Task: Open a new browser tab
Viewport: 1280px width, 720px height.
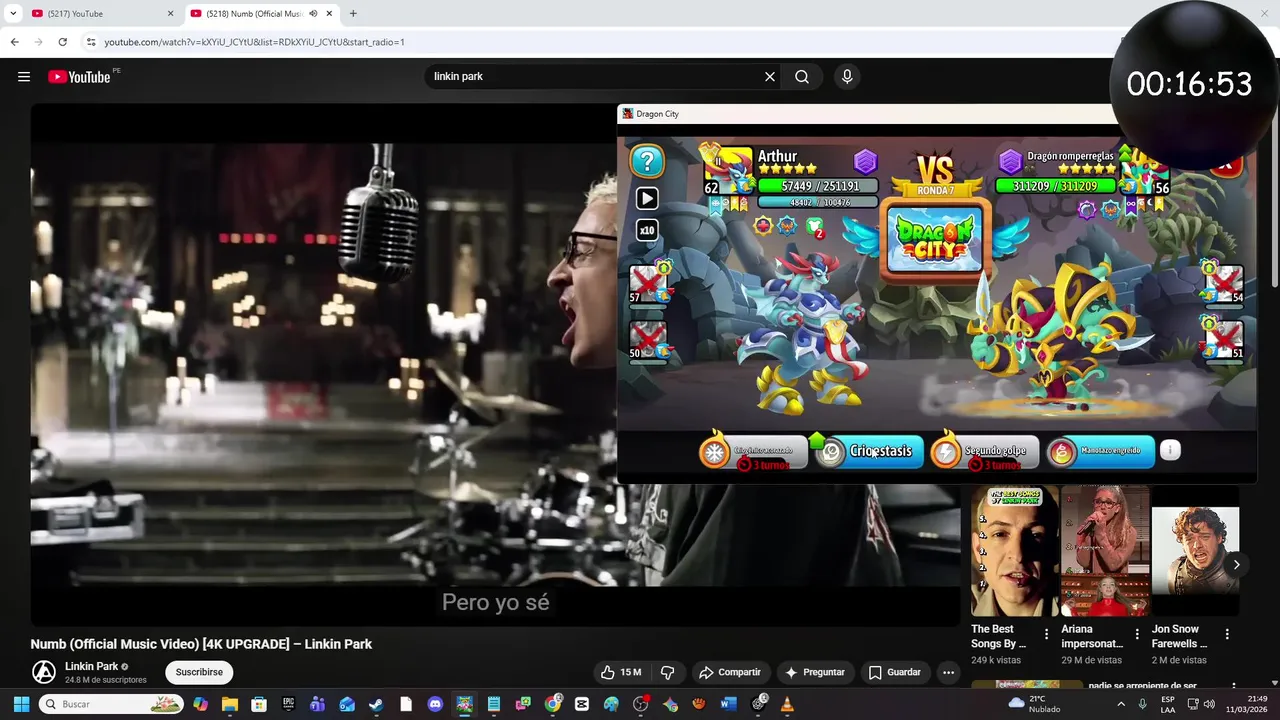Action: click(353, 14)
